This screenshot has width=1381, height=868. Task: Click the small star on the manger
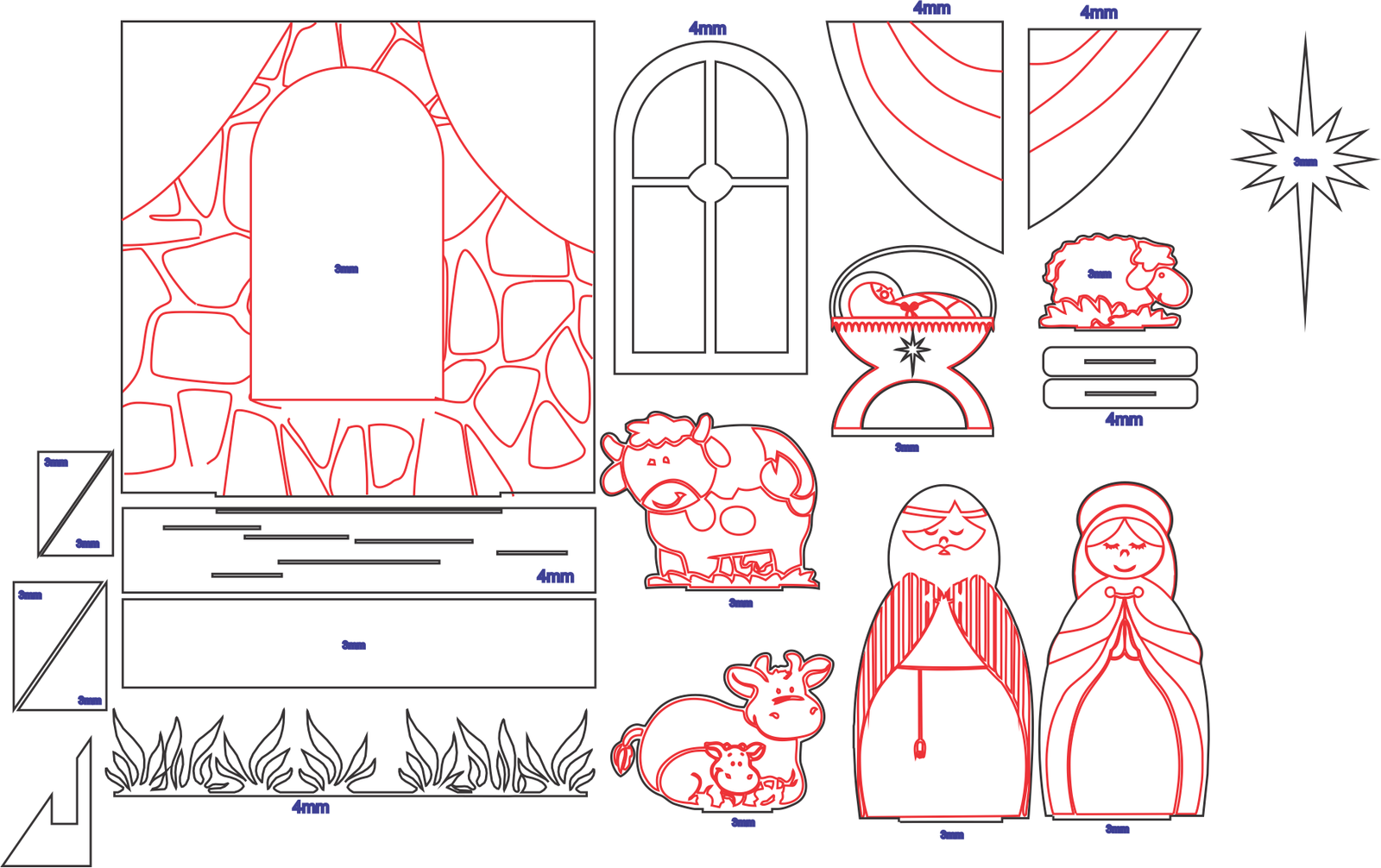(x=912, y=351)
